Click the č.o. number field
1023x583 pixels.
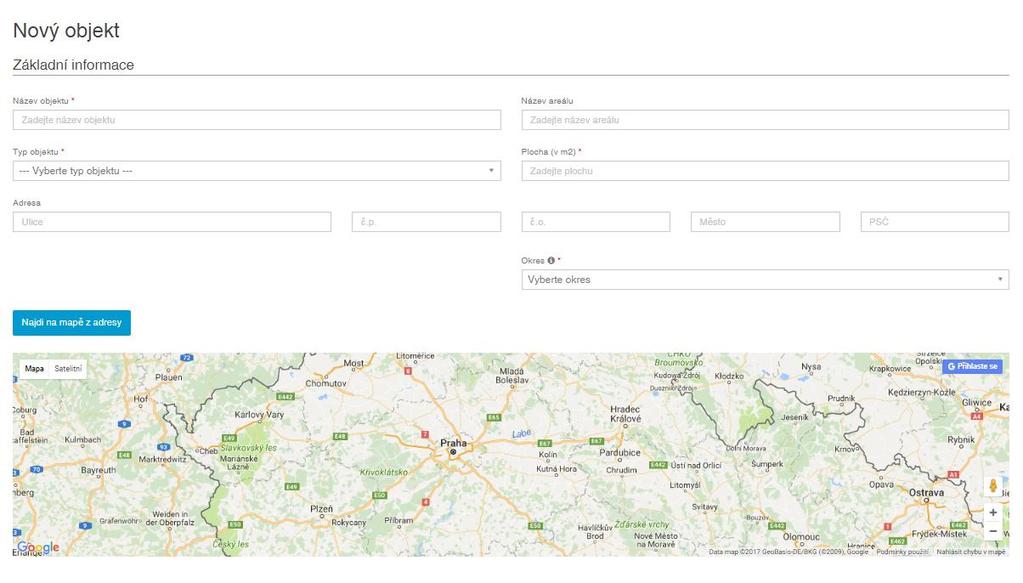596,222
